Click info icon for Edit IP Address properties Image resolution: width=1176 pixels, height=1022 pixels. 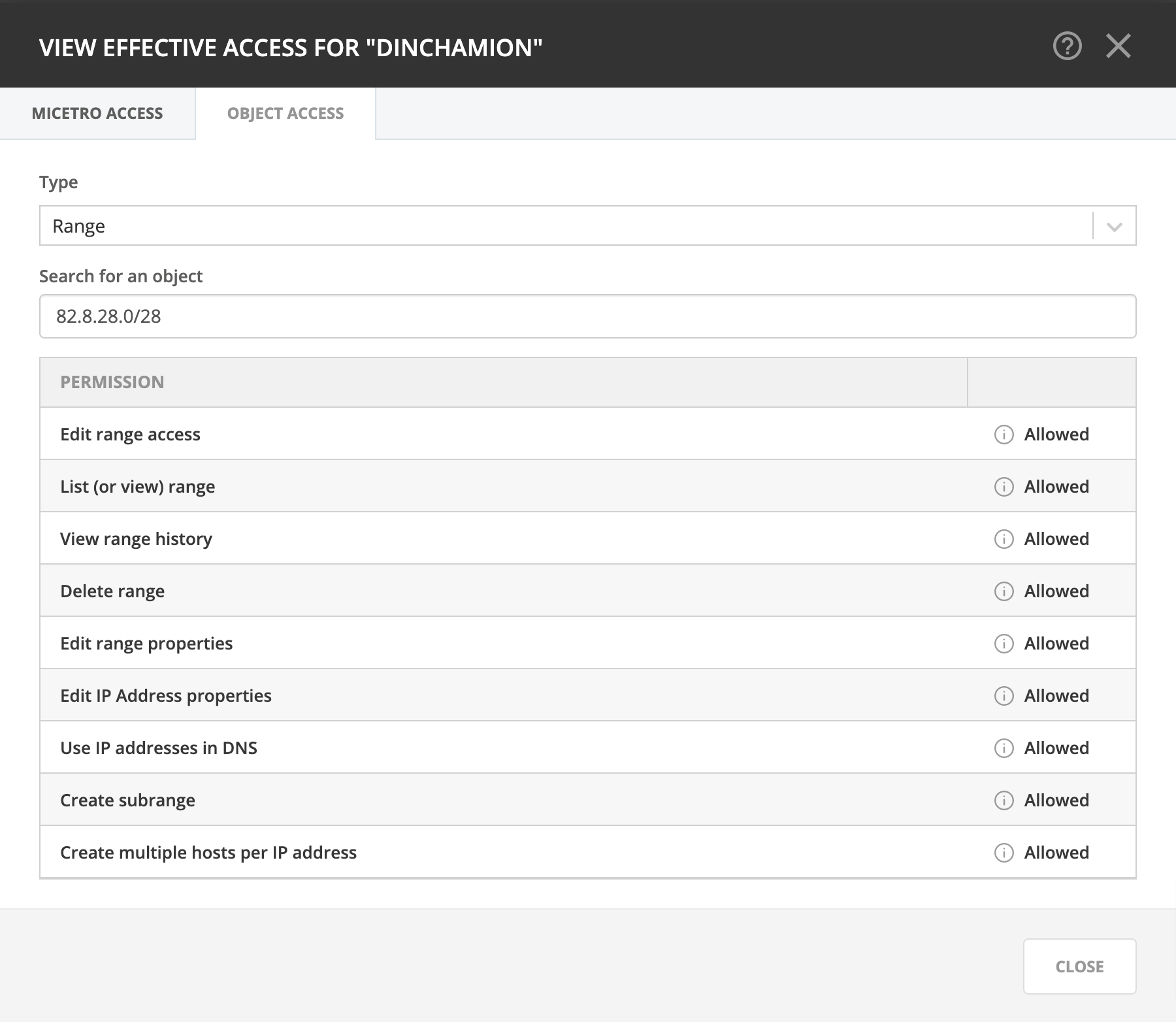(x=1004, y=696)
